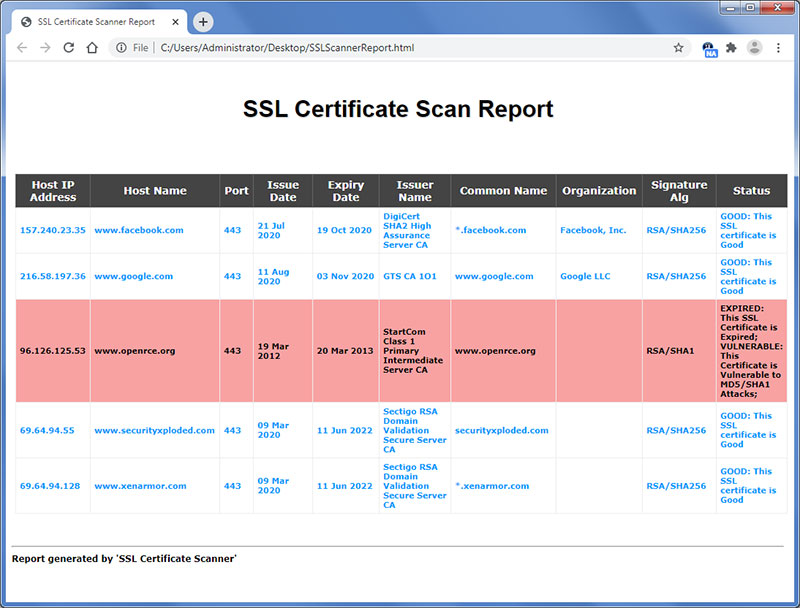Click host name www.xenarmor.com

pos(140,486)
